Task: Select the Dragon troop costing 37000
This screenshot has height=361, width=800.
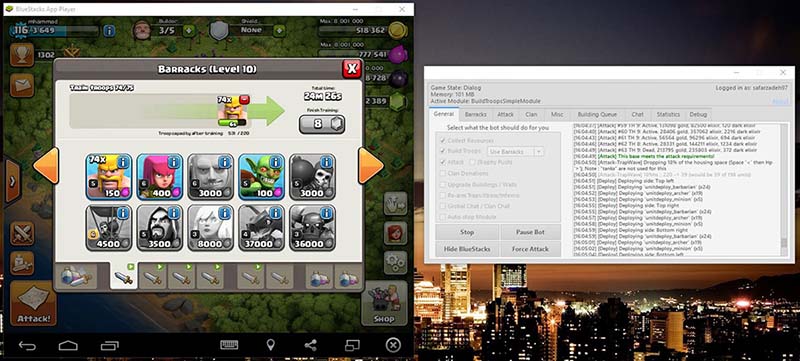Action: tap(262, 227)
